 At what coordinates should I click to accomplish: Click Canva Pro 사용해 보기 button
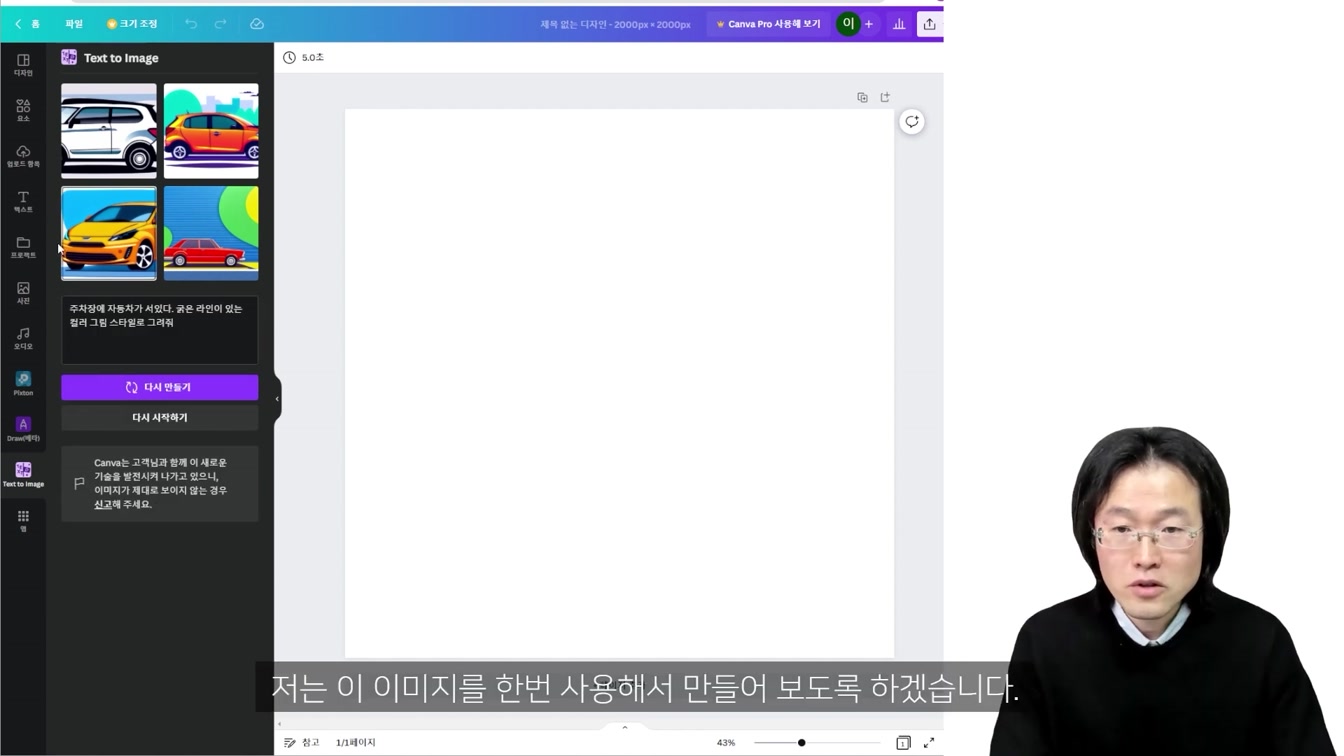(768, 24)
